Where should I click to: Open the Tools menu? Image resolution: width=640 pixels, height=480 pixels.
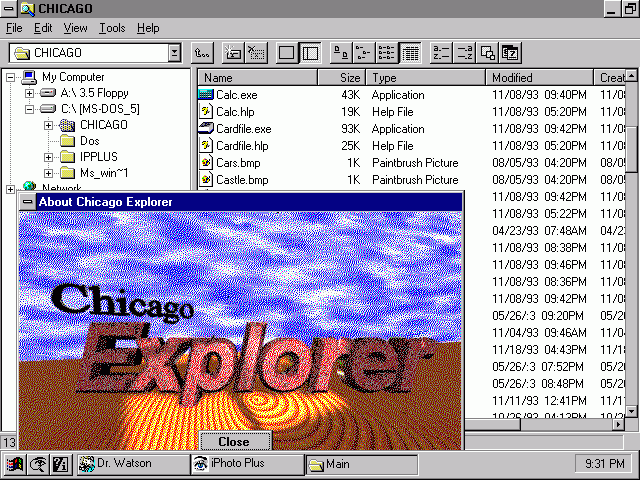[112, 28]
